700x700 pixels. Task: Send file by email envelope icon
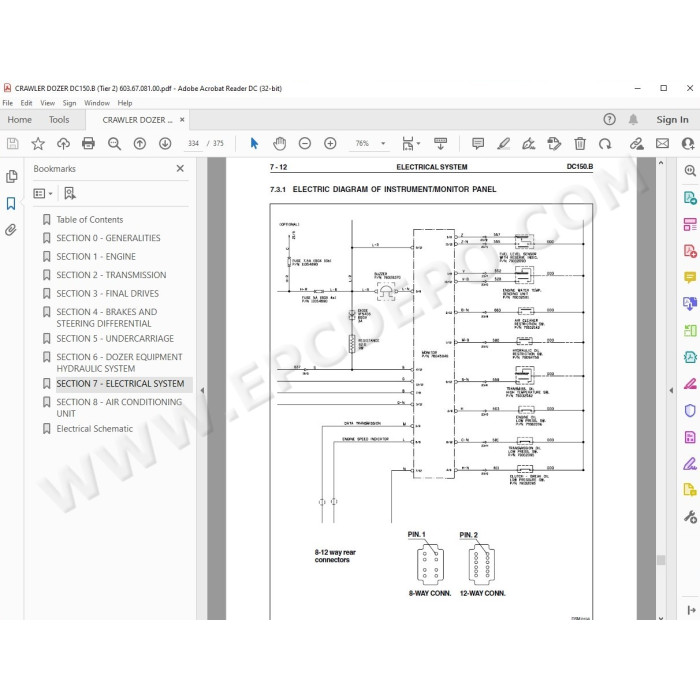(x=662, y=143)
